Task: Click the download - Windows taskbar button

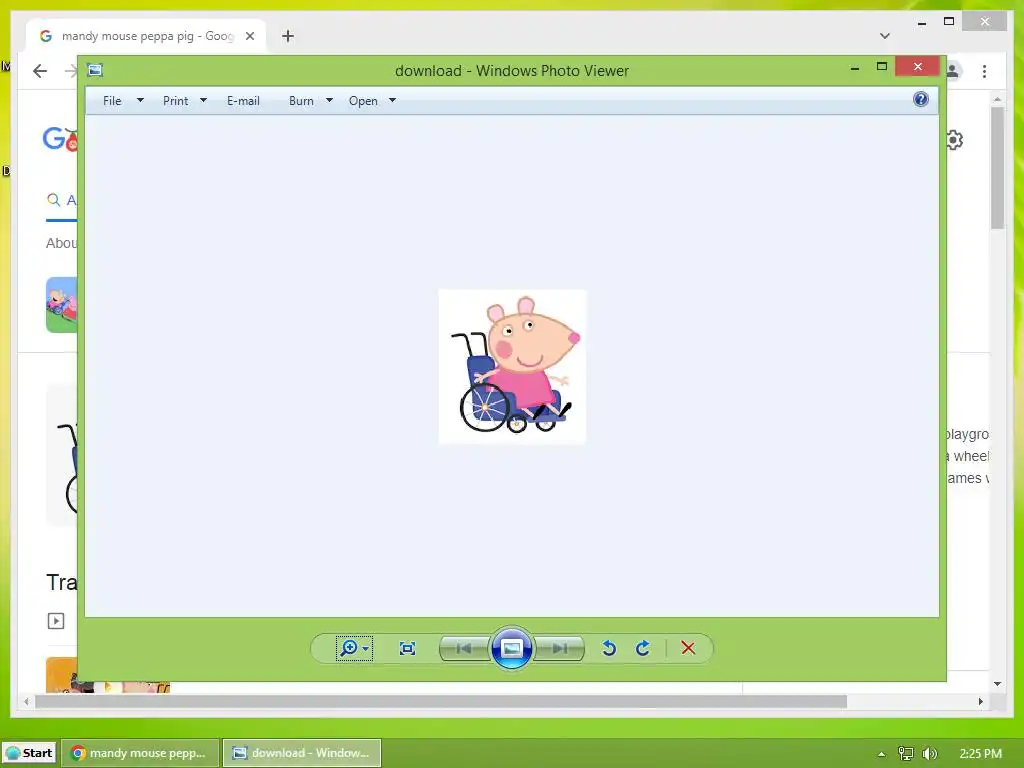Action: 302,753
